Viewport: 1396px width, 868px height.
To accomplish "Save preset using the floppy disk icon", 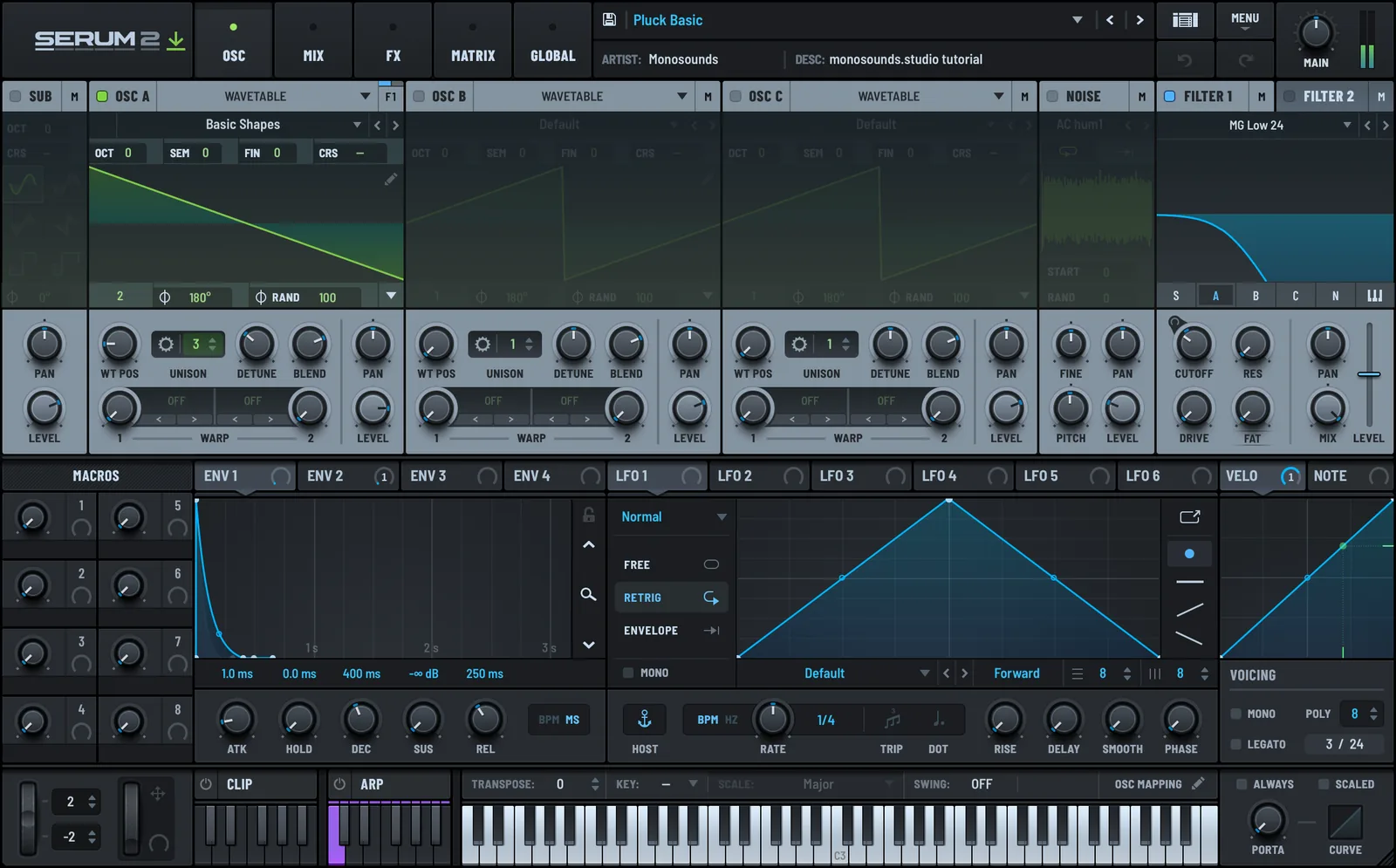I will [609, 19].
